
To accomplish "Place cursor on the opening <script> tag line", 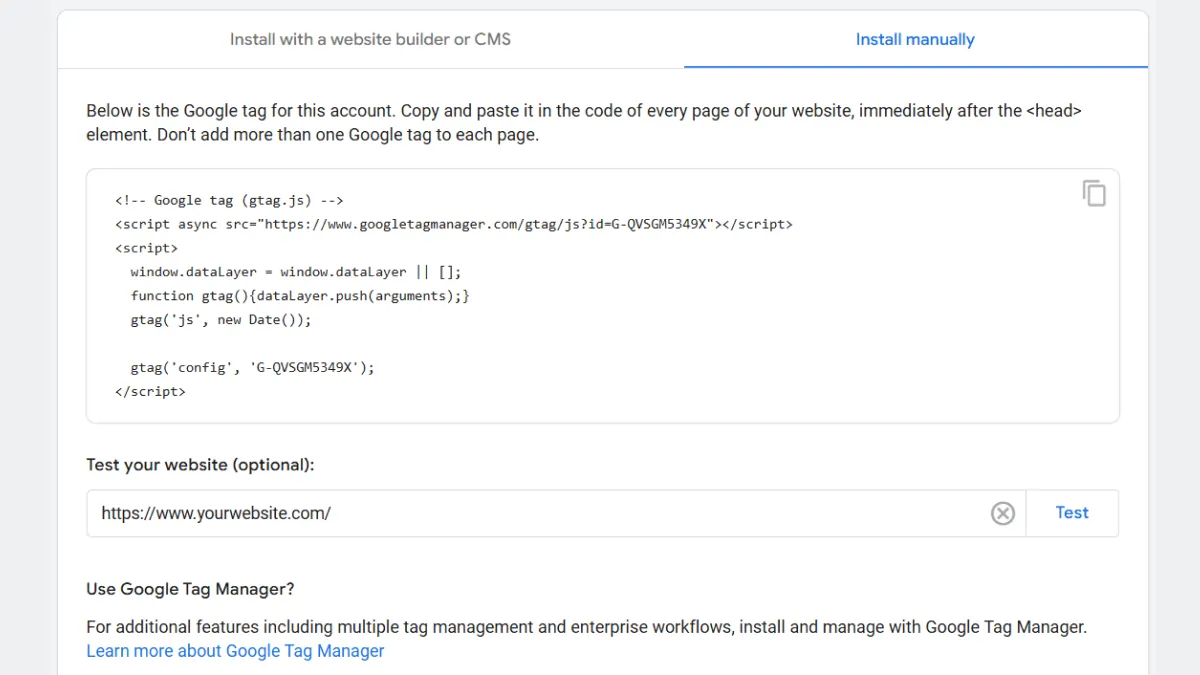I will coord(147,248).
